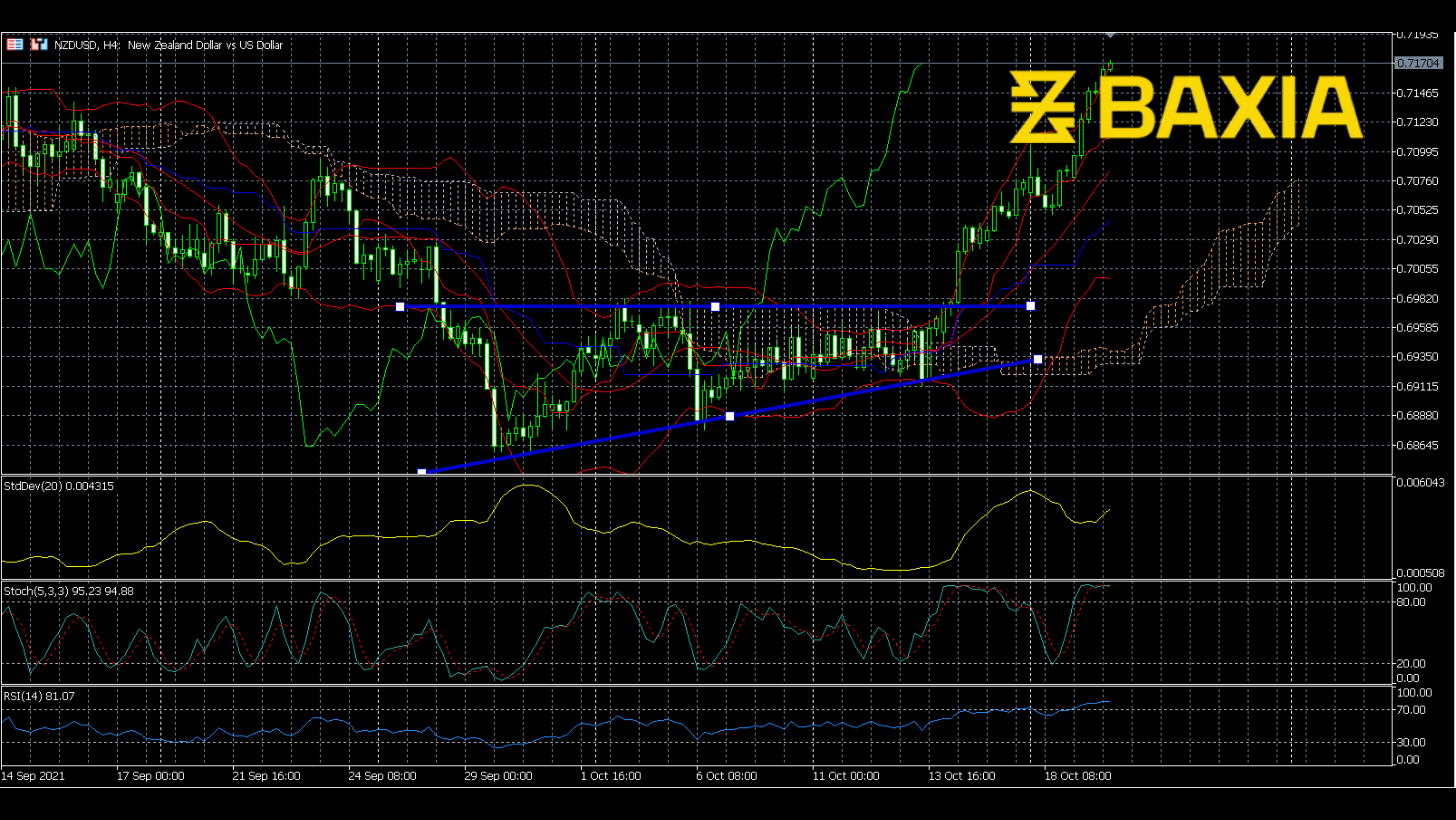The height and width of the screenshot is (820, 1456).
Task: Click price level 0.71465 on the scale
Action: coord(1417,93)
